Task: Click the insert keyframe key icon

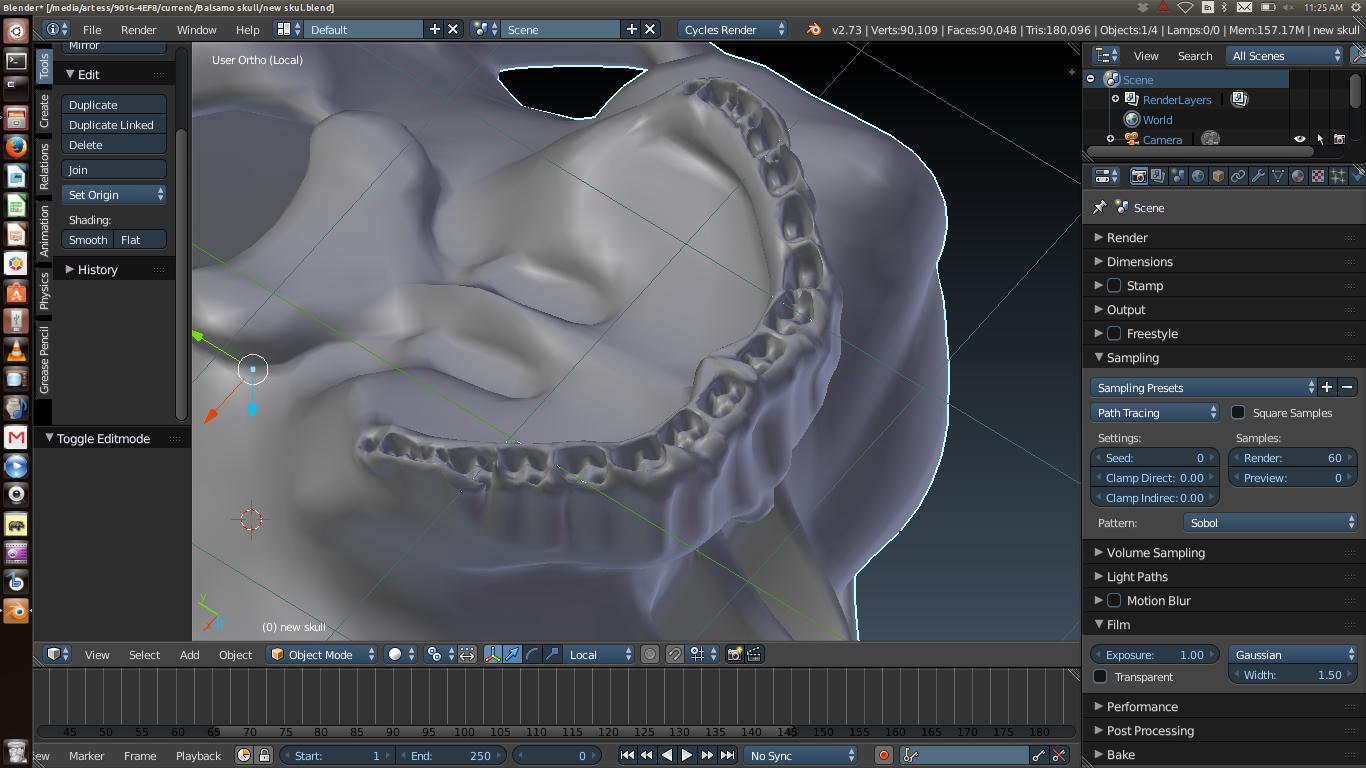Action: click(x=1039, y=755)
